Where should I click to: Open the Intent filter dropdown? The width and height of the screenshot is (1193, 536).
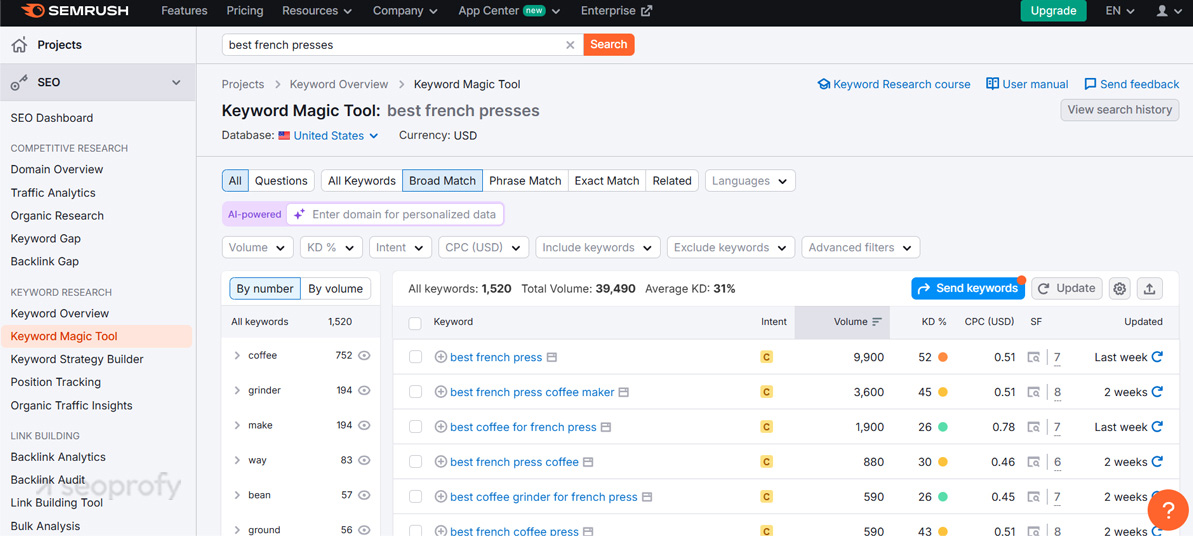click(400, 247)
